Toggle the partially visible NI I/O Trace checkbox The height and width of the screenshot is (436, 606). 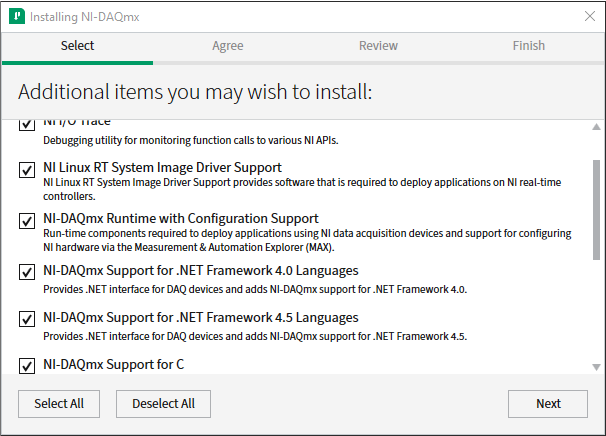(x=27, y=125)
